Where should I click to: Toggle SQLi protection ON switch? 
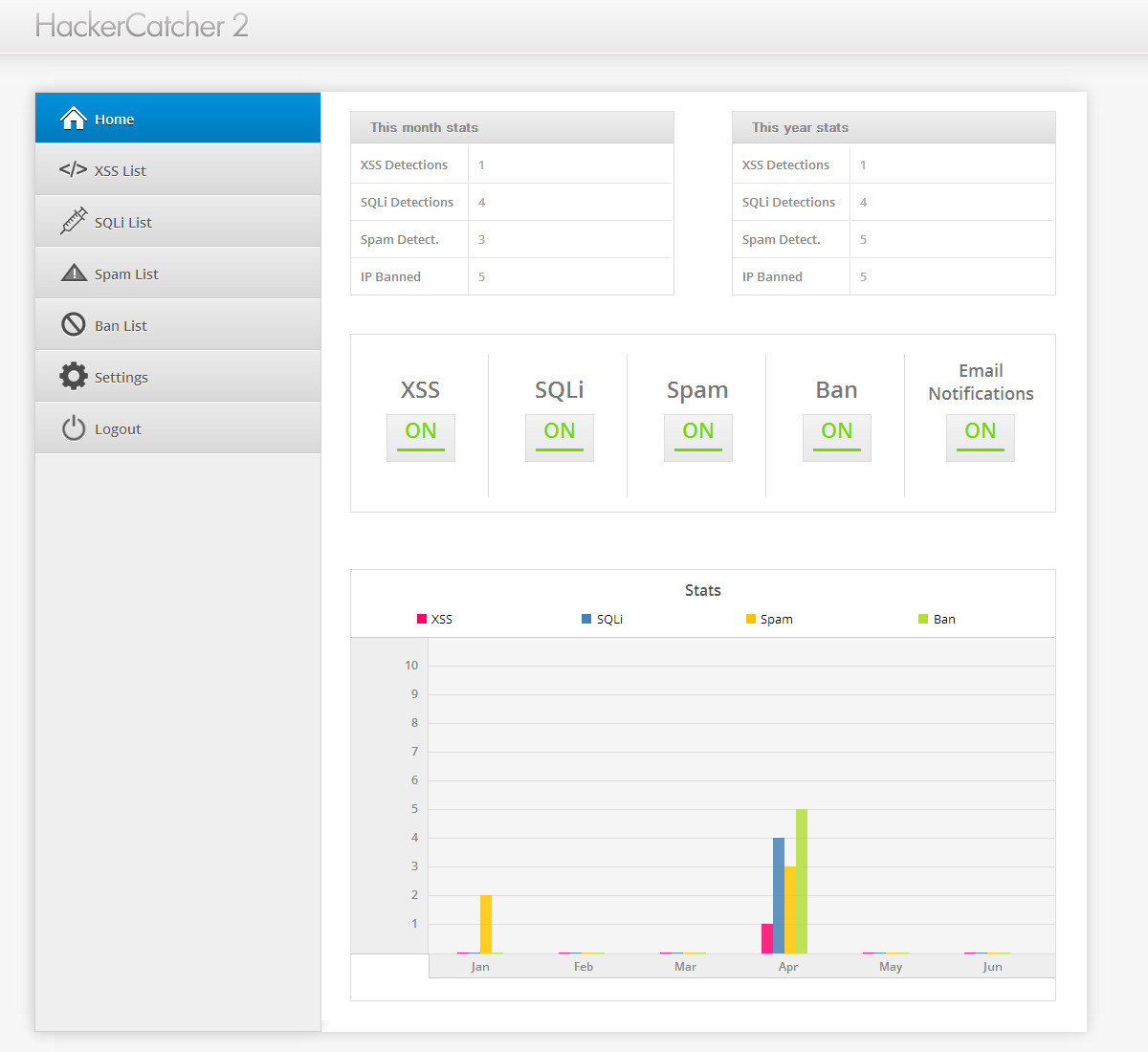point(560,437)
